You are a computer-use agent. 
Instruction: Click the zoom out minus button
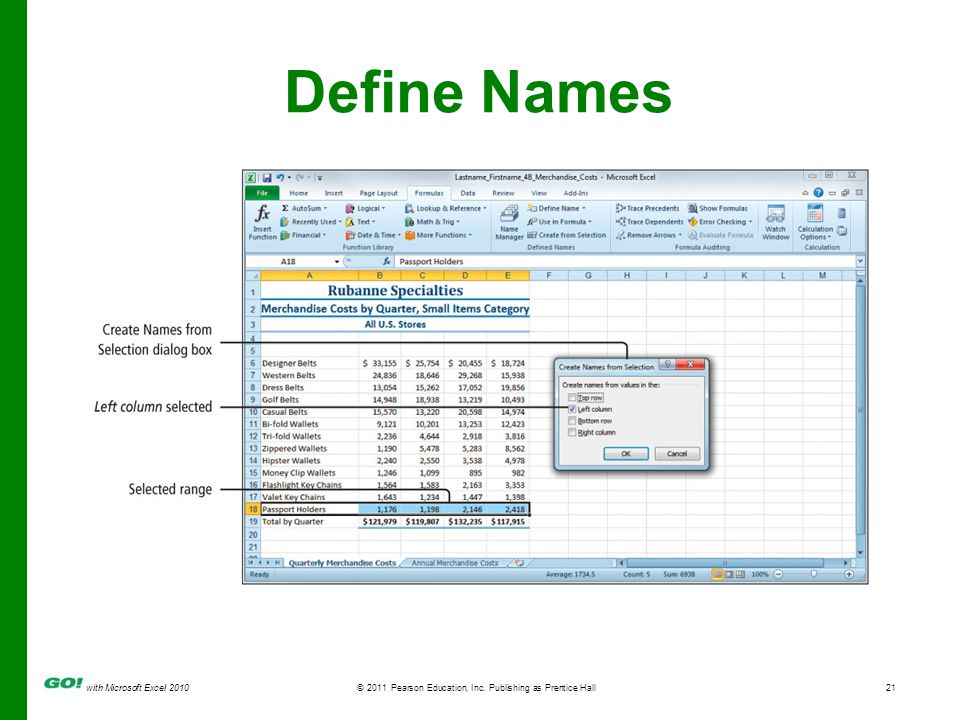[x=778, y=574]
